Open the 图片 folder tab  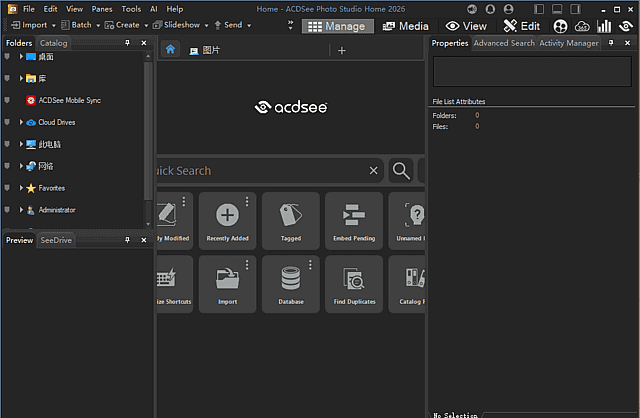click(205, 50)
